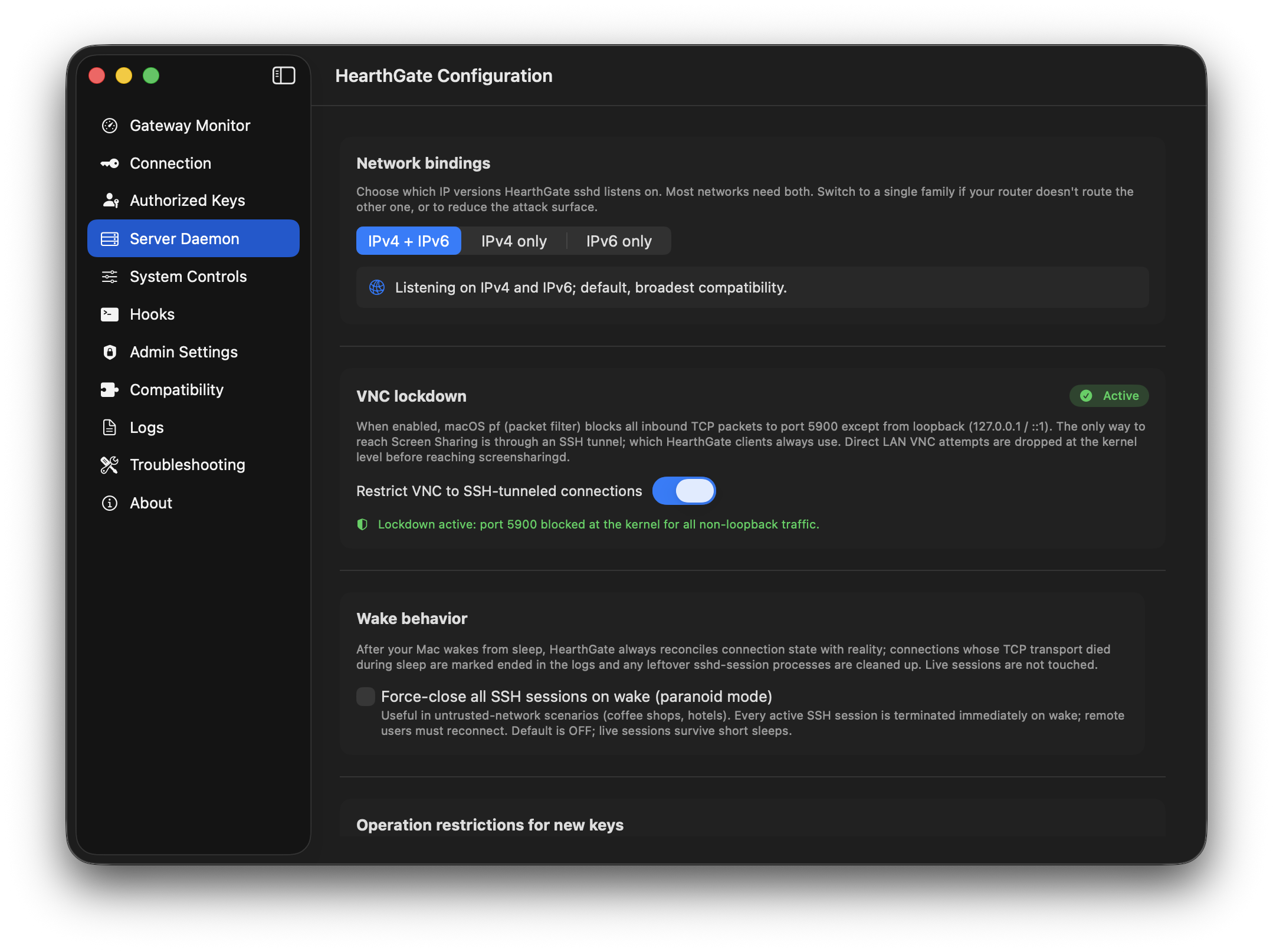Click 'Operation restrictions for new keys' heading
The width and height of the screenshot is (1273, 952).
point(490,825)
